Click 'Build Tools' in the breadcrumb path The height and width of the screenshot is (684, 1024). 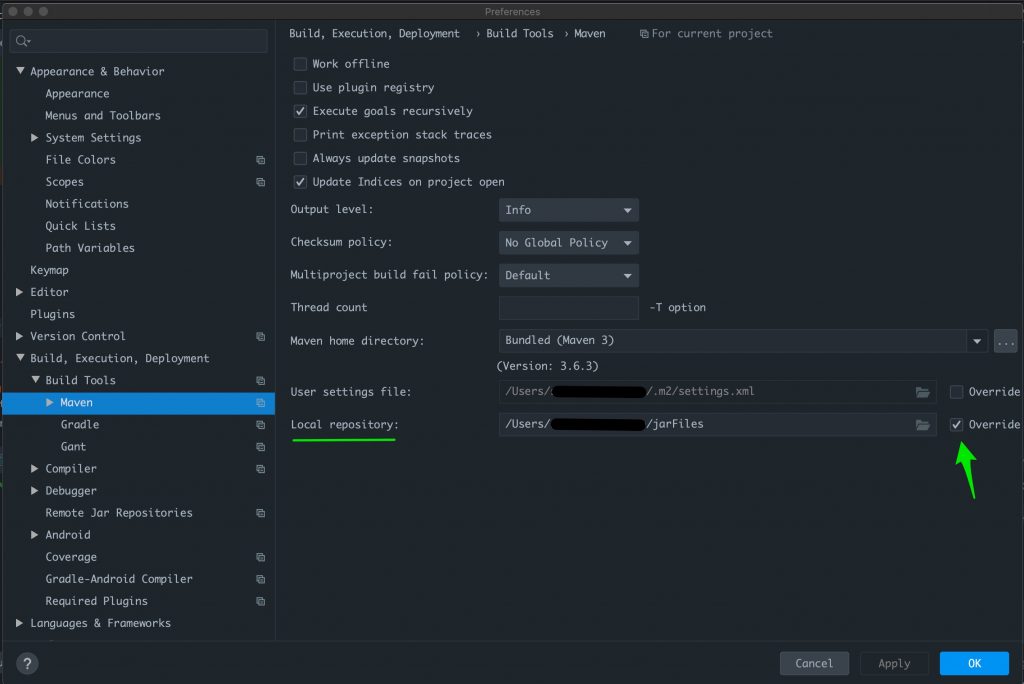pos(520,33)
